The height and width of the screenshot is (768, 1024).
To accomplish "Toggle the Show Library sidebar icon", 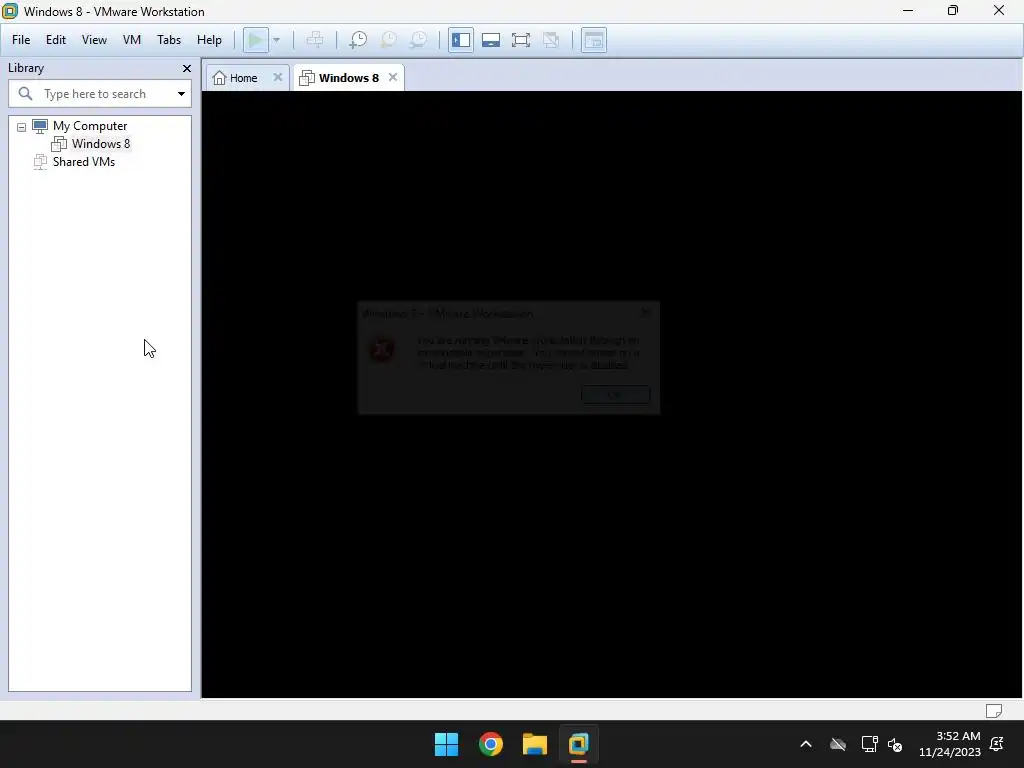I will coord(460,40).
